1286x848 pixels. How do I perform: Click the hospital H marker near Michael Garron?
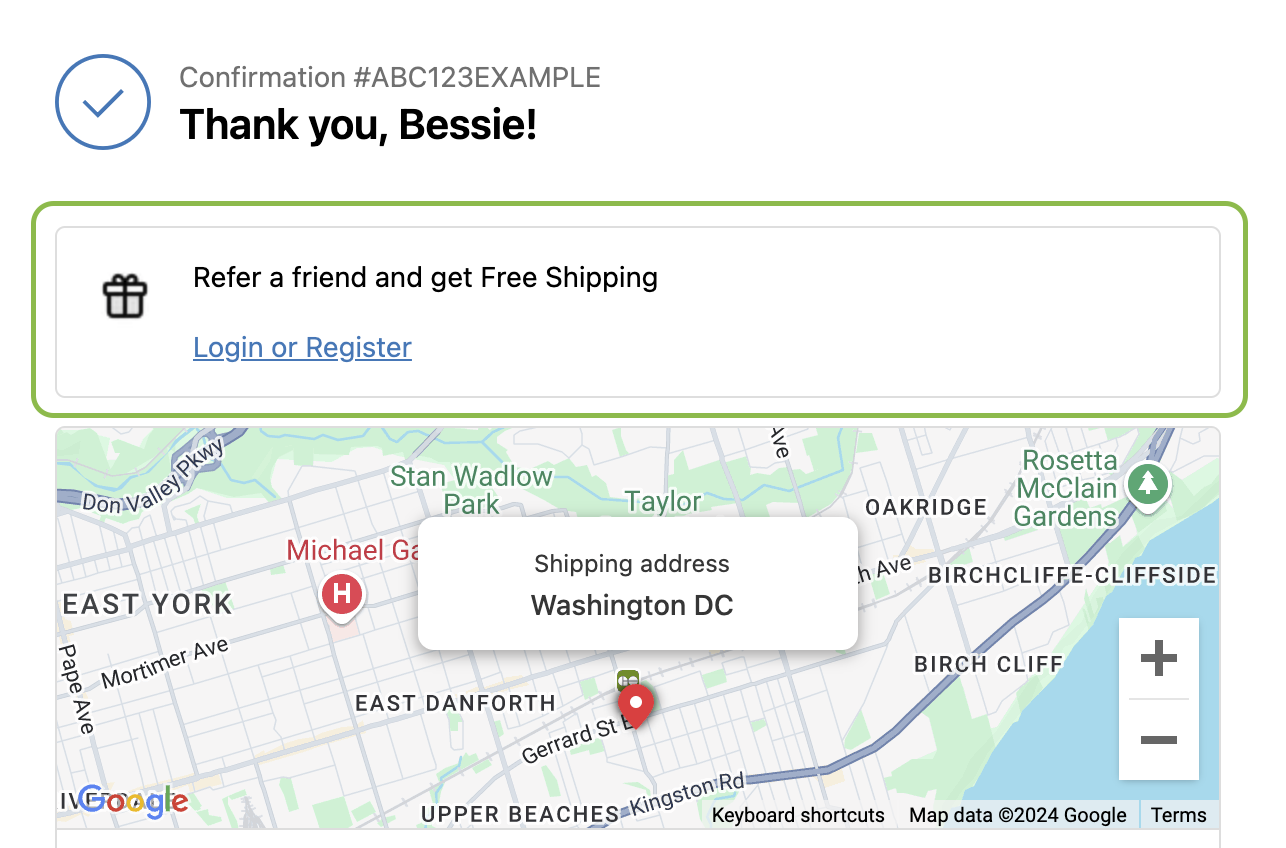coord(341,594)
